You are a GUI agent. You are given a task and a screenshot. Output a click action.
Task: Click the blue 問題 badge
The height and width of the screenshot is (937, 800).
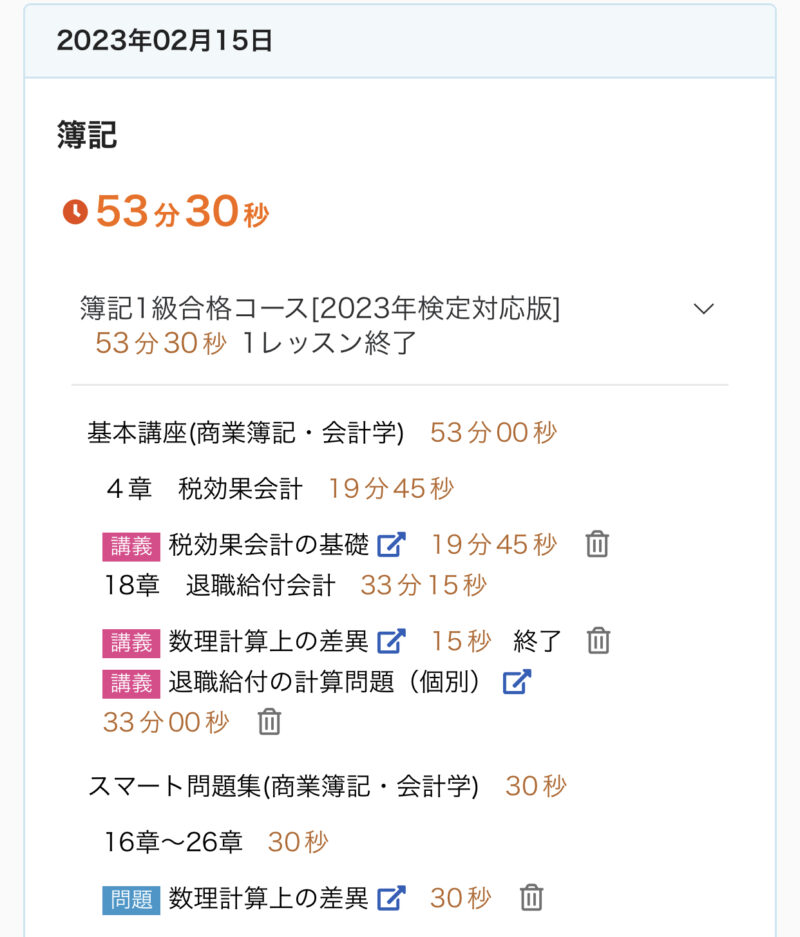(131, 899)
